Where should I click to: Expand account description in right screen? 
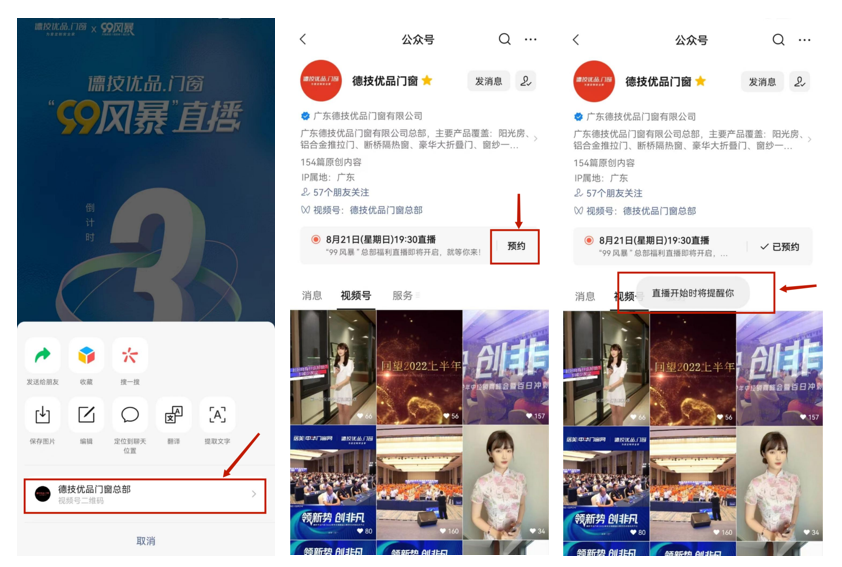809,139
